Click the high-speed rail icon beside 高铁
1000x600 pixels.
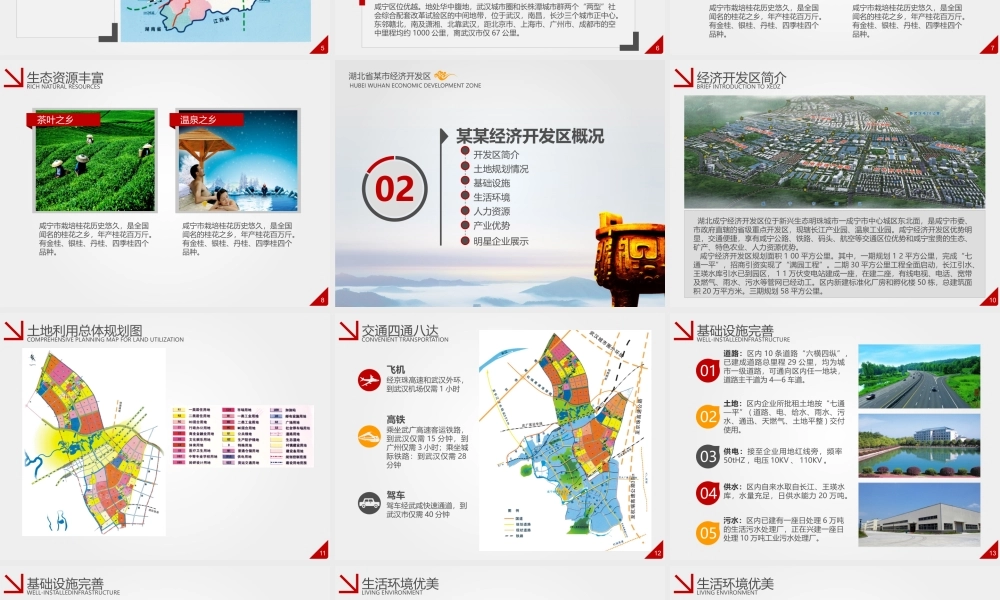click(368, 435)
